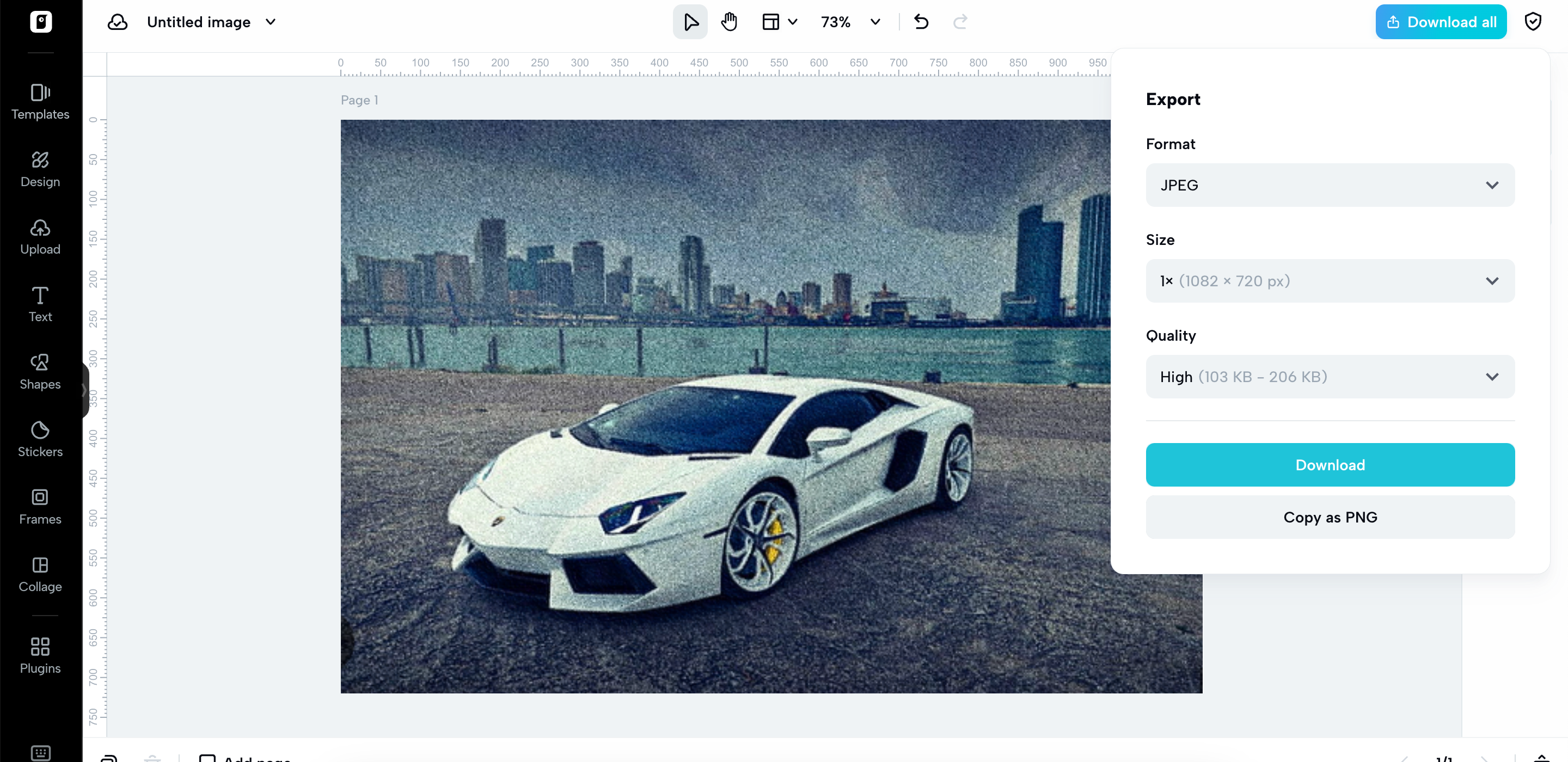Open the Shapes panel
This screenshot has height=762, width=1568.
(40, 371)
